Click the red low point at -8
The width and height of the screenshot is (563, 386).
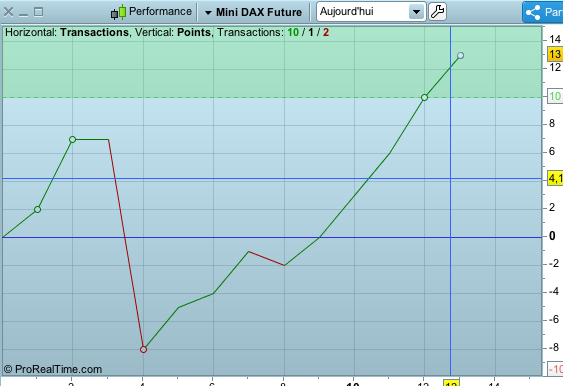coord(143,349)
